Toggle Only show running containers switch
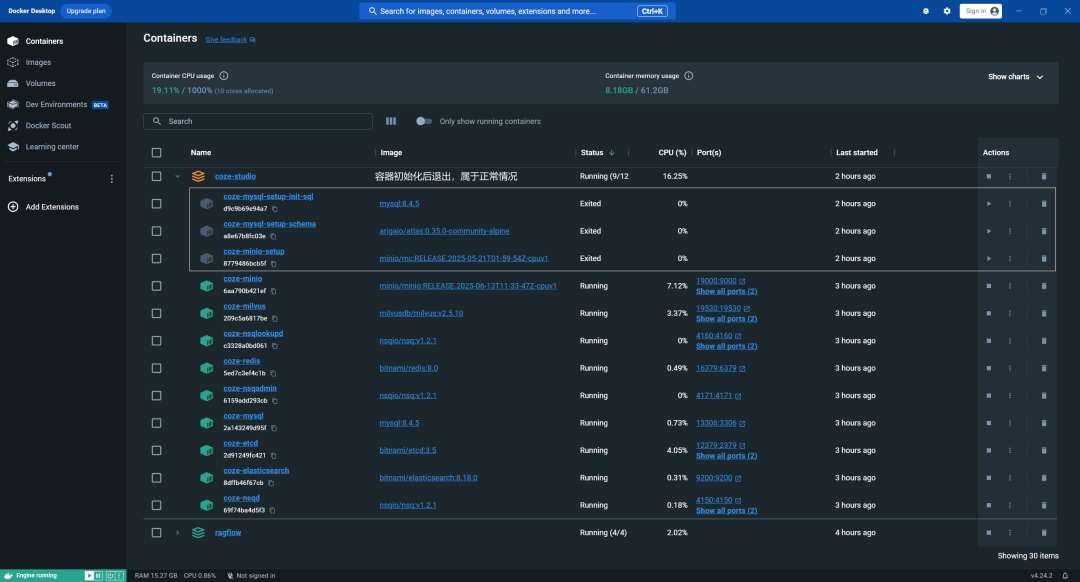Screen dimensions: 1080x582 (424, 121)
